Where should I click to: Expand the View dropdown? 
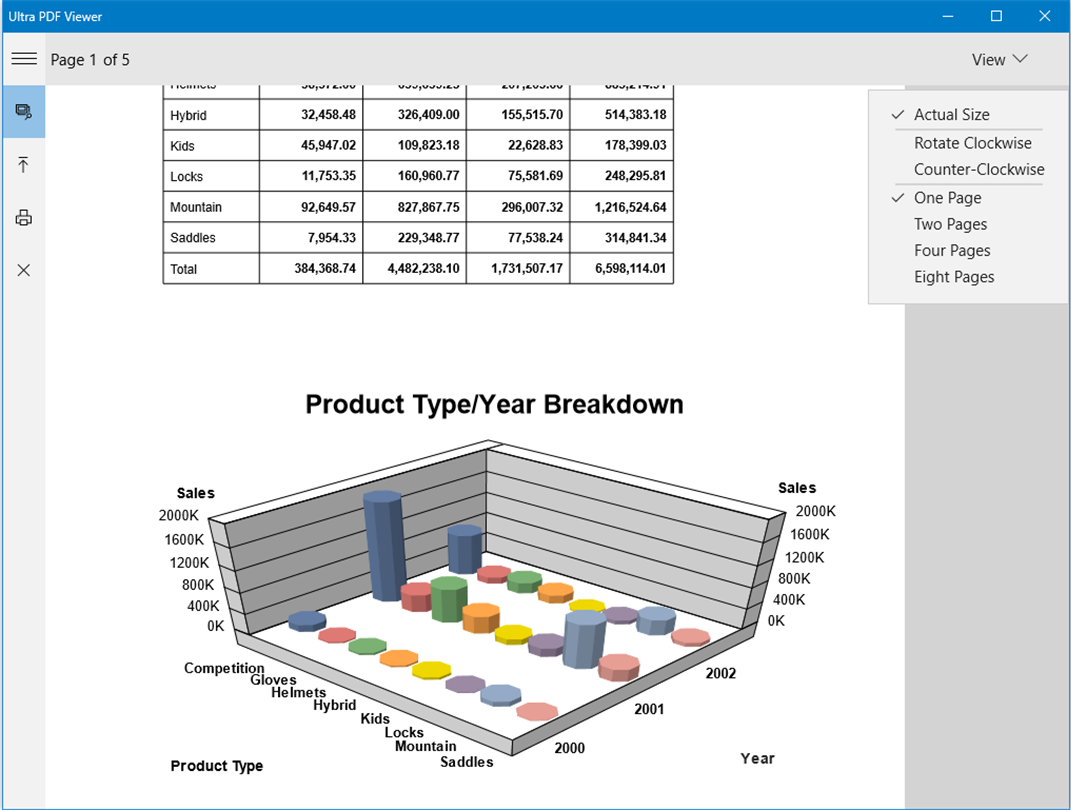[x=999, y=59]
